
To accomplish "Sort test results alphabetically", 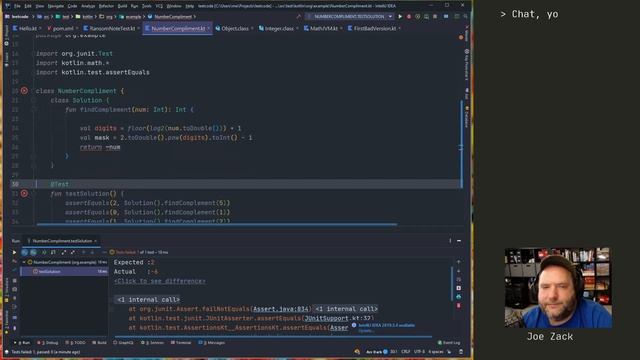I will [x=44, y=252].
